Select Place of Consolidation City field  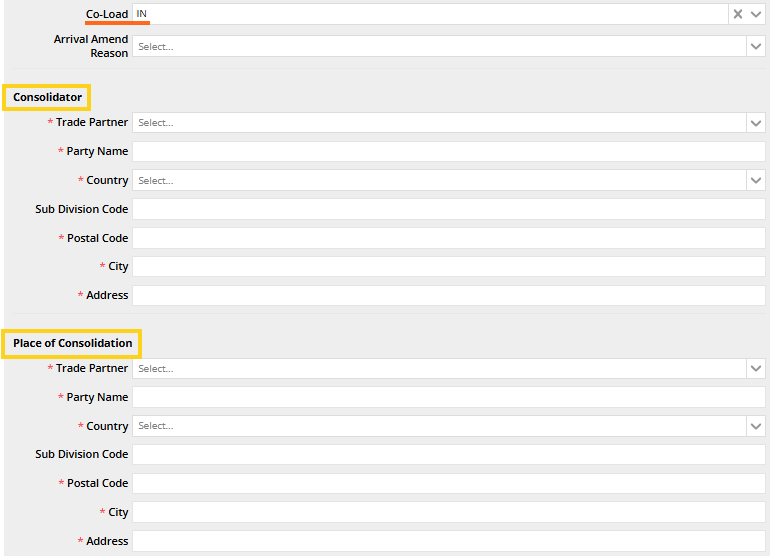(x=448, y=512)
